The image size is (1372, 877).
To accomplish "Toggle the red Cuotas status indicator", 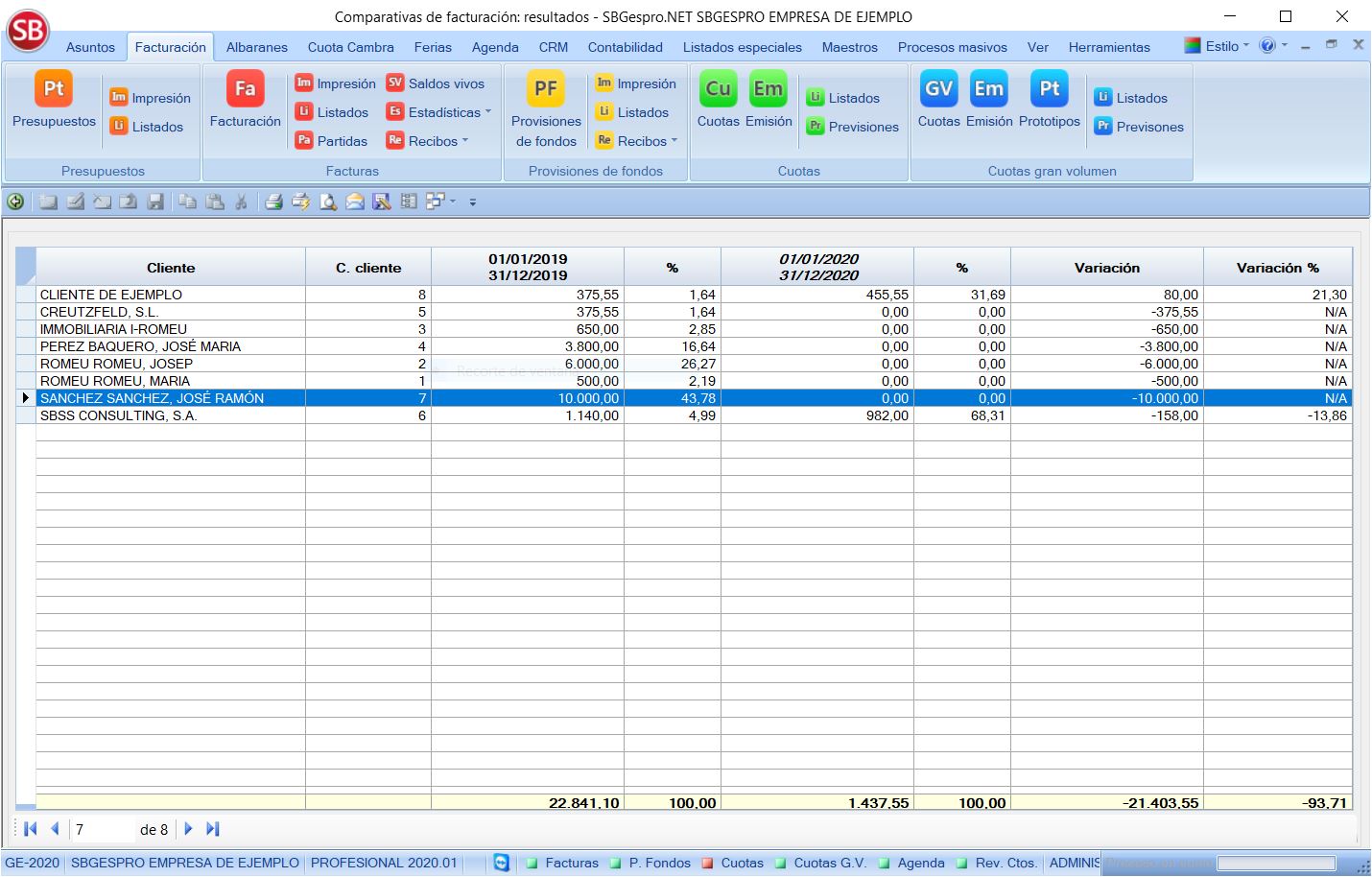I will (707, 863).
